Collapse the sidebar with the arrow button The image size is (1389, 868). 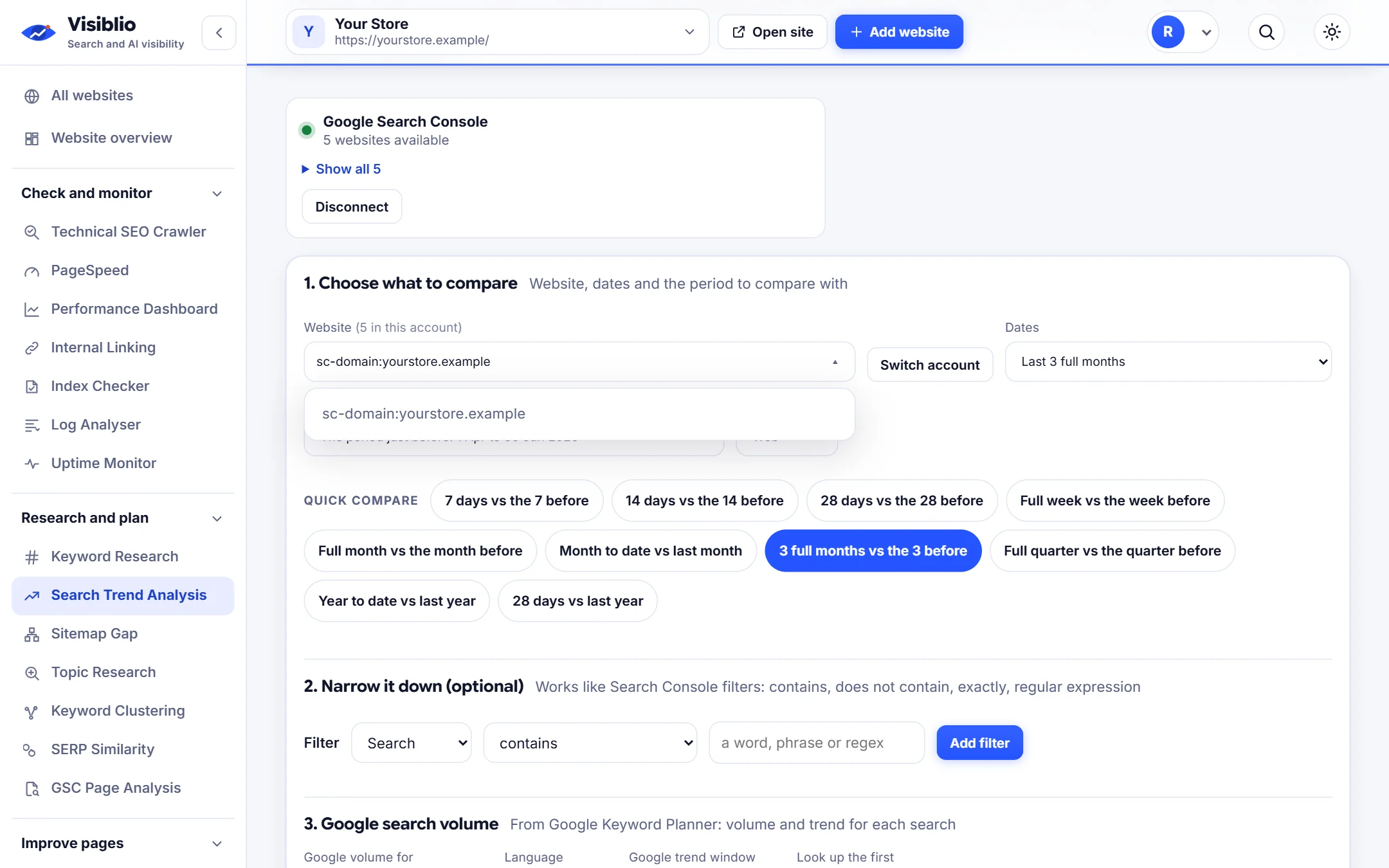(x=219, y=32)
